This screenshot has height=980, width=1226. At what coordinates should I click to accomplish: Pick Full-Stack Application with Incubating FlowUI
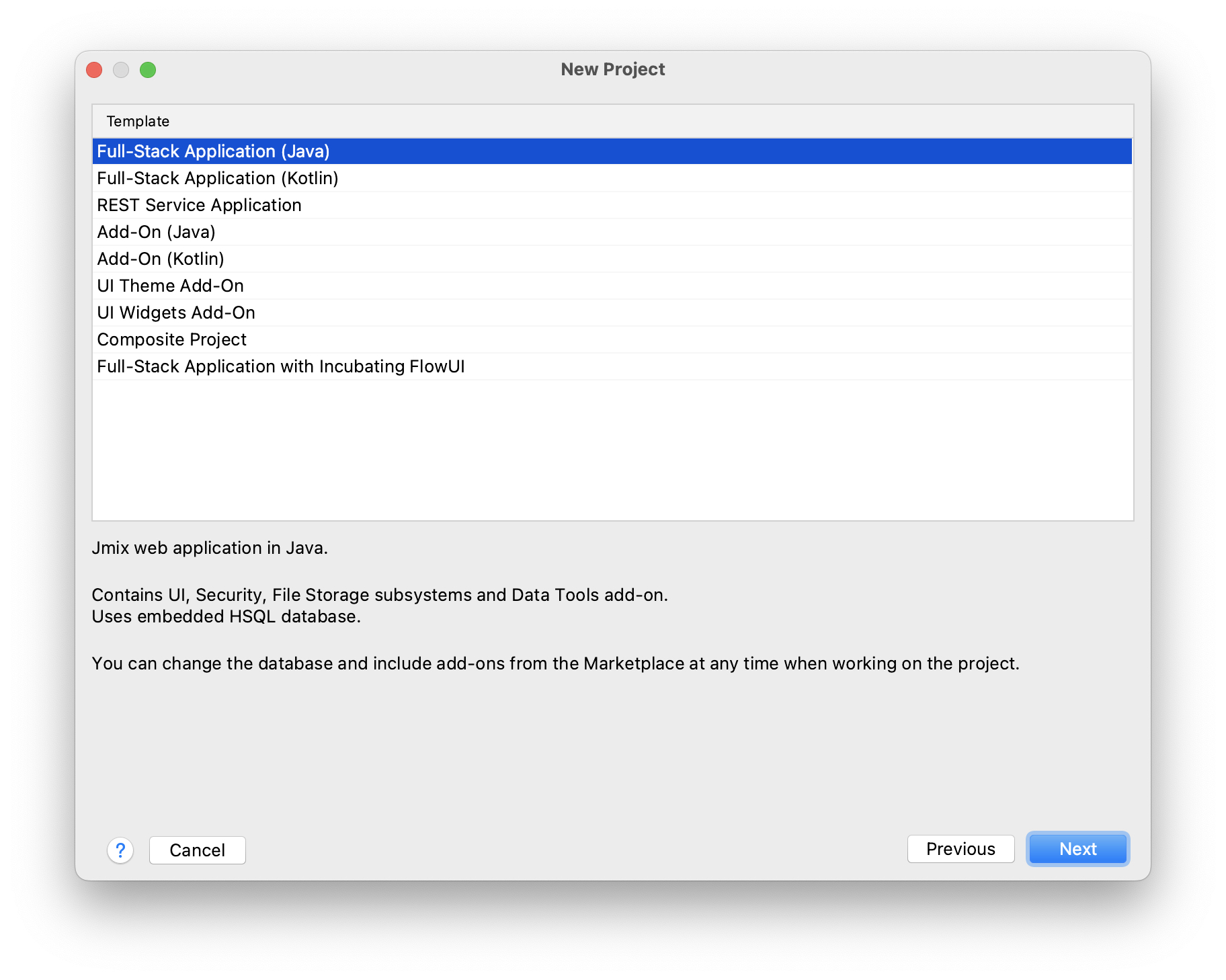click(612, 366)
